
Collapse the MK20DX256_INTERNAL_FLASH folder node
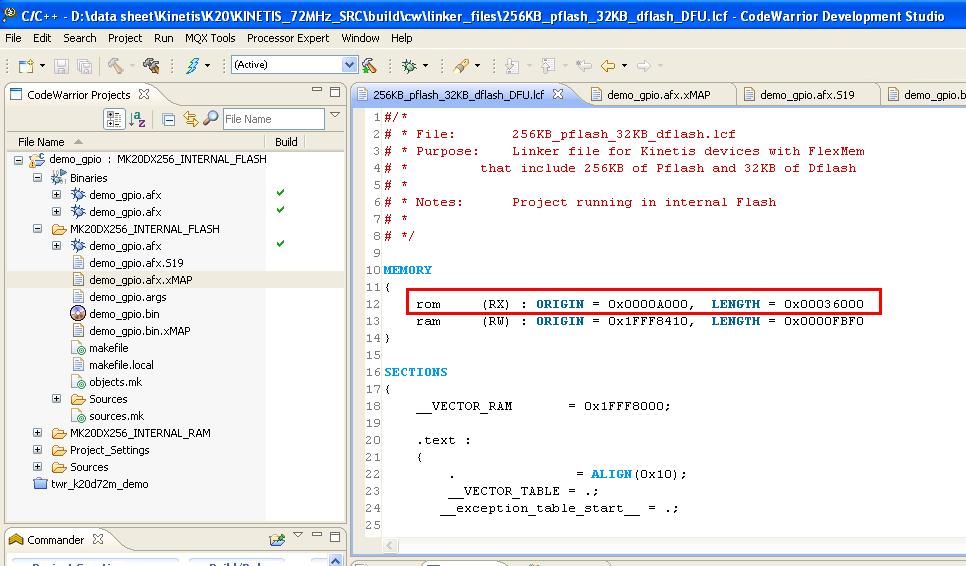coord(38,228)
